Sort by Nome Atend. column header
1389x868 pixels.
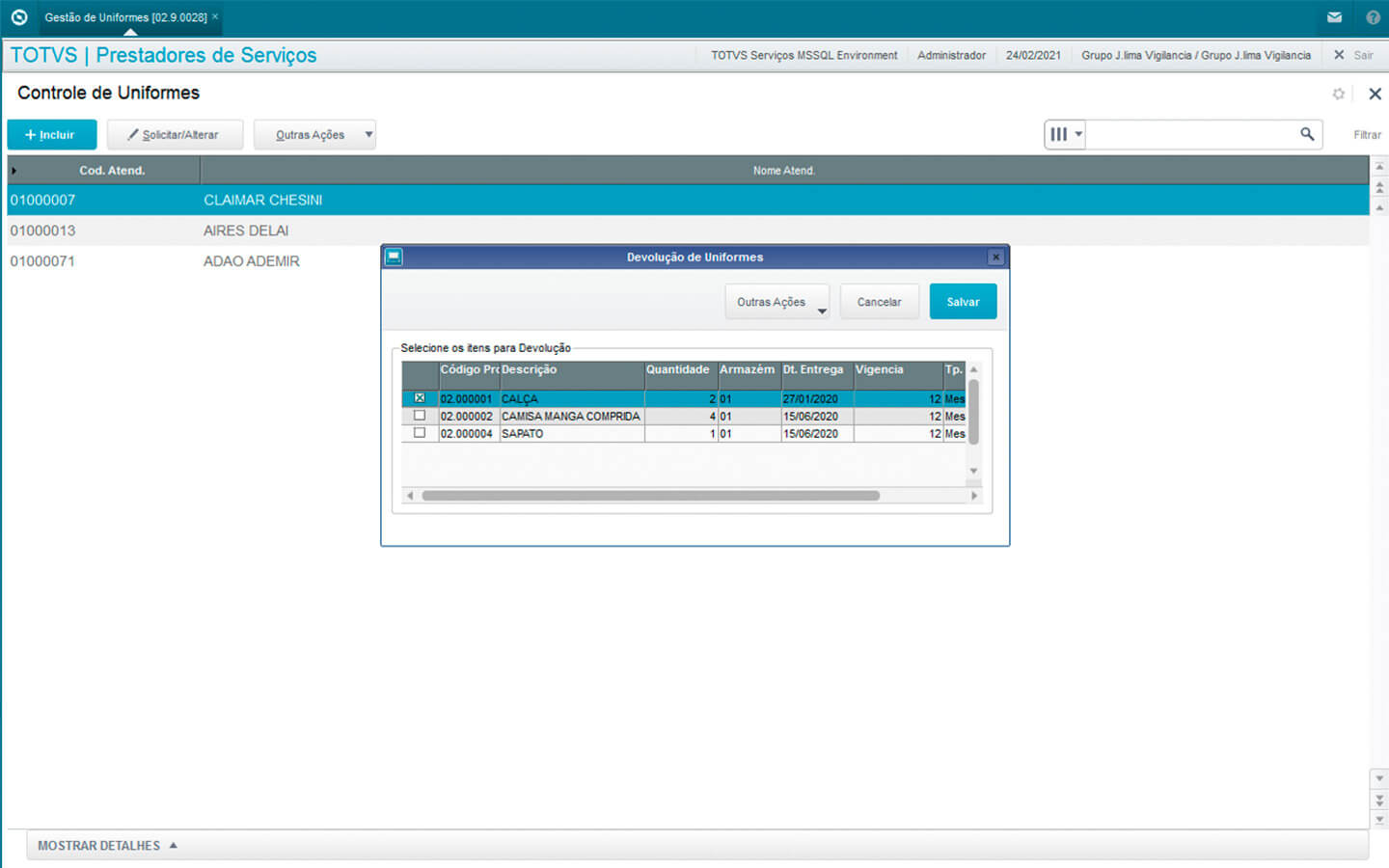pyautogui.click(x=784, y=171)
